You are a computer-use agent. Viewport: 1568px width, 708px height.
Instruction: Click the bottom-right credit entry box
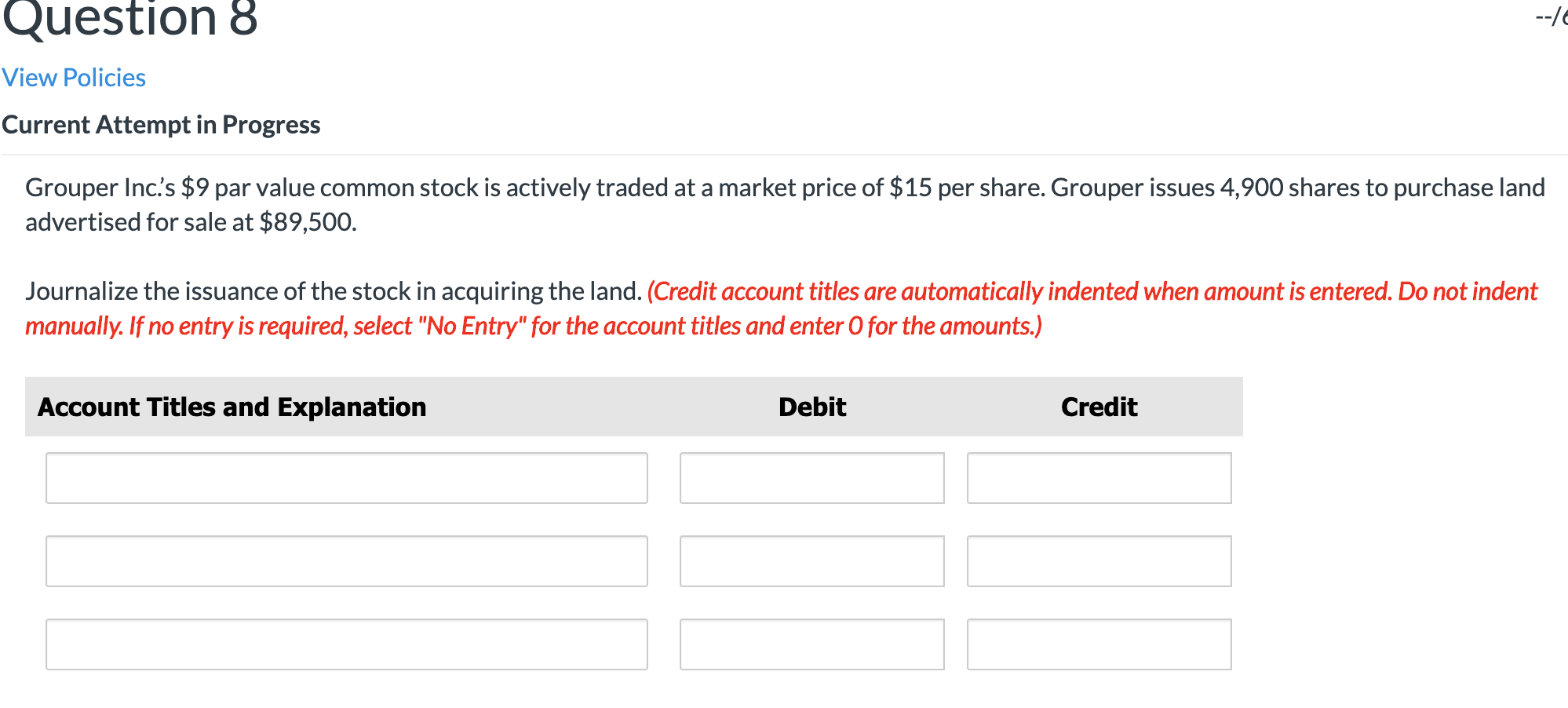1098,644
